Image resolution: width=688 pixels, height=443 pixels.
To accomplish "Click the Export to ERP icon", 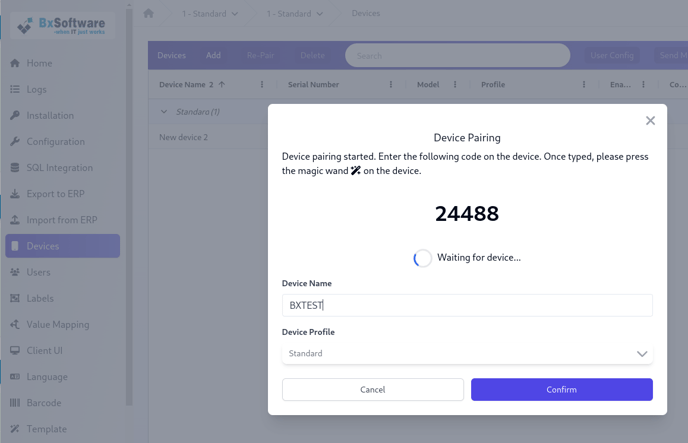I will pyautogui.click(x=15, y=194).
